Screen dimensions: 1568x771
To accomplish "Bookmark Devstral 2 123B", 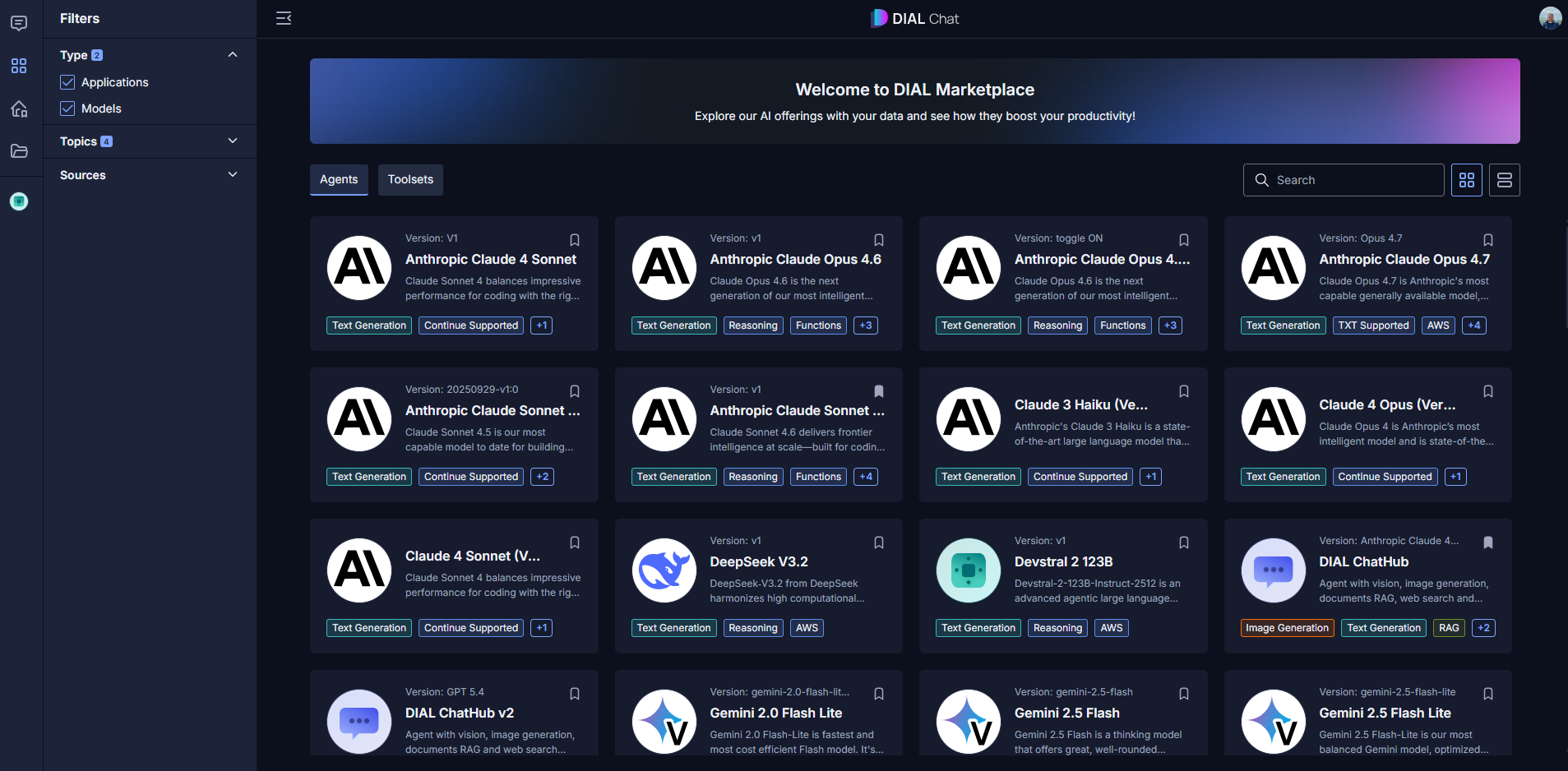I will pyautogui.click(x=1184, y=542).
